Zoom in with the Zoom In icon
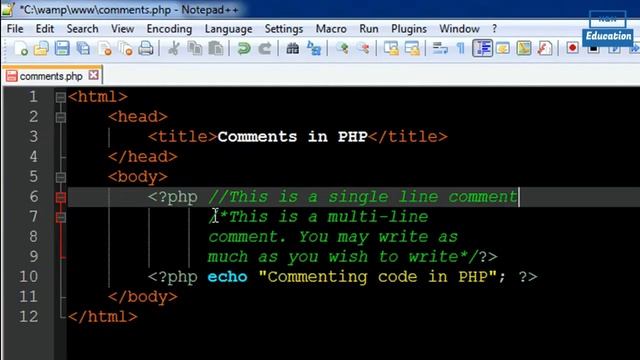 342,49
